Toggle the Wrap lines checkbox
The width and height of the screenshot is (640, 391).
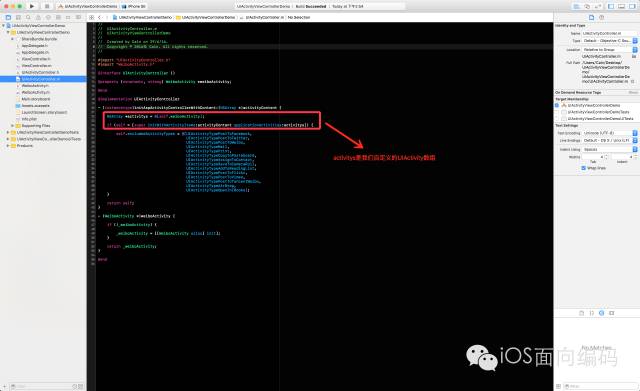point(583,168)
